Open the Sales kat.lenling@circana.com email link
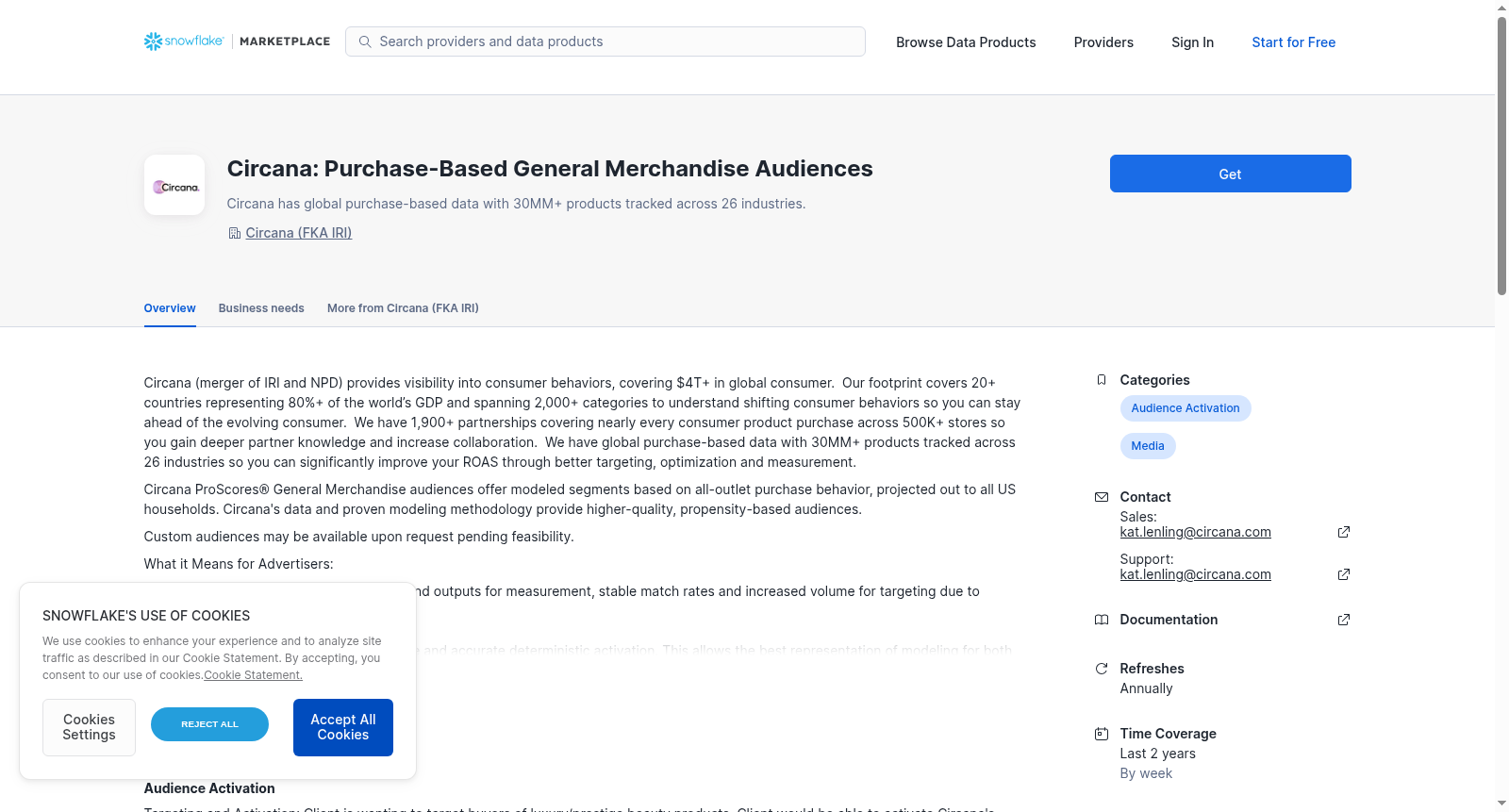The width and height of the screenshot is (1509, 812). tap(1195, 532)
